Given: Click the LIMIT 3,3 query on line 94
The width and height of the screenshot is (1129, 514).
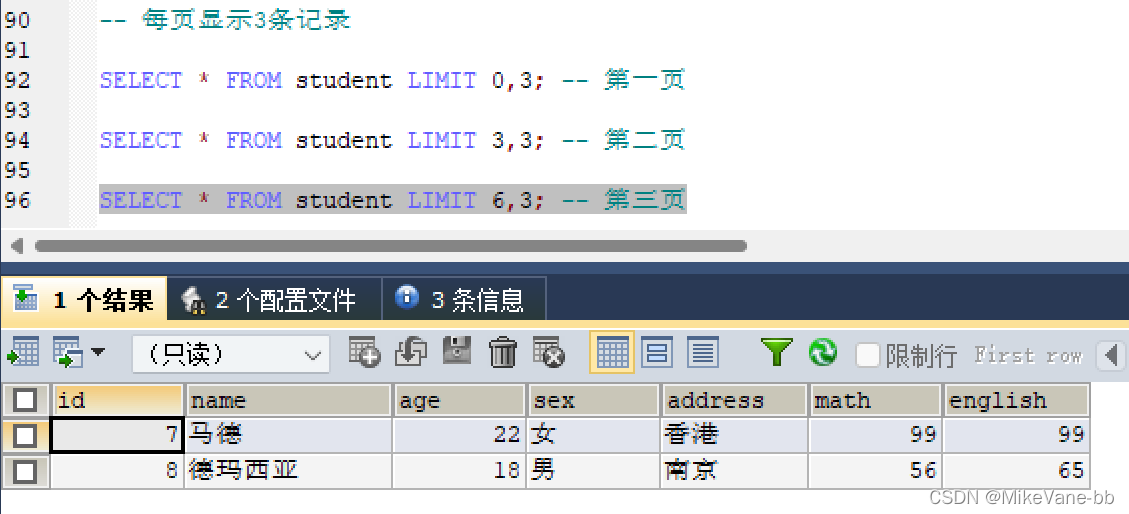Looking at the screenshot, I should coord(322,140).
